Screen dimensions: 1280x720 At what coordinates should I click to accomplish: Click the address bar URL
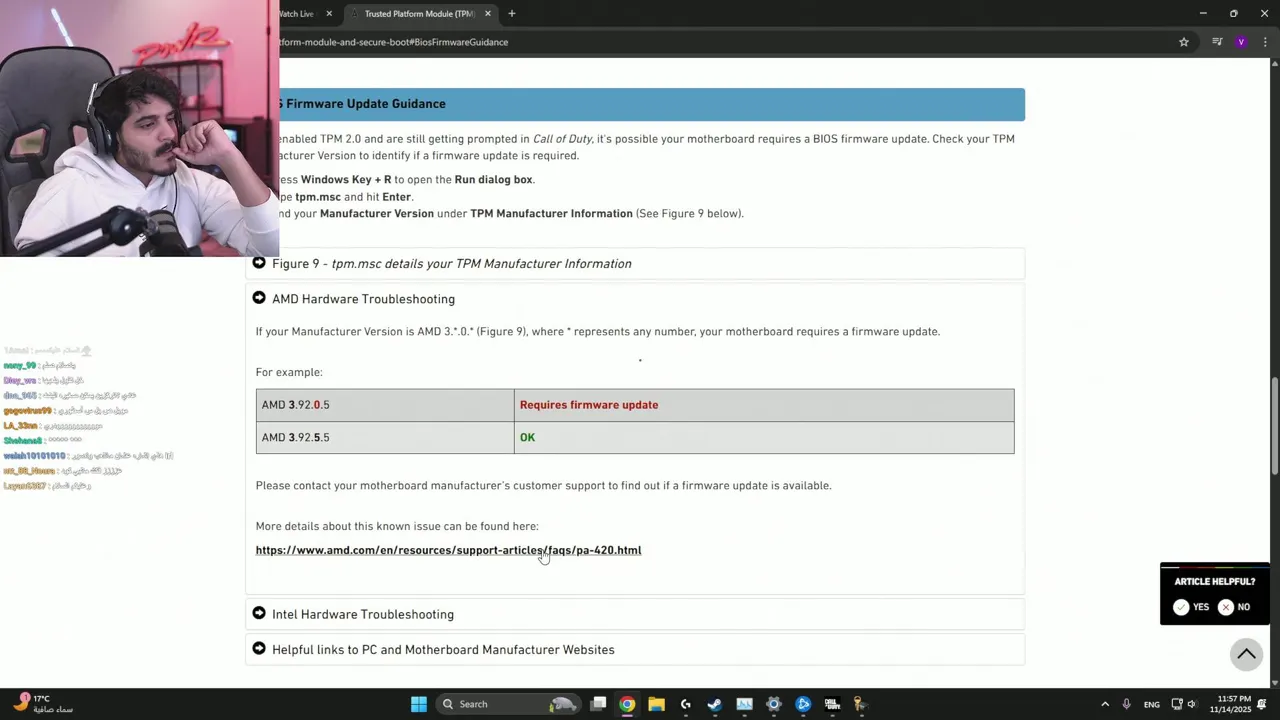pos(394,42)
